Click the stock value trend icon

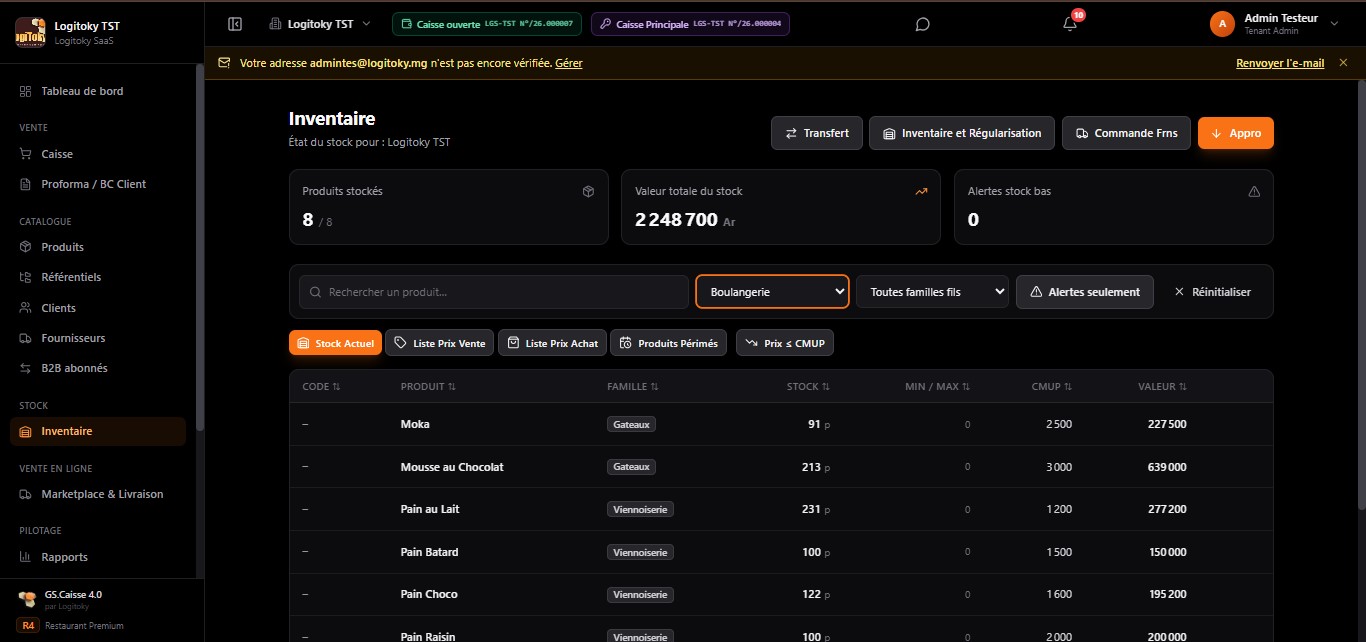click(x=921, y=191)
